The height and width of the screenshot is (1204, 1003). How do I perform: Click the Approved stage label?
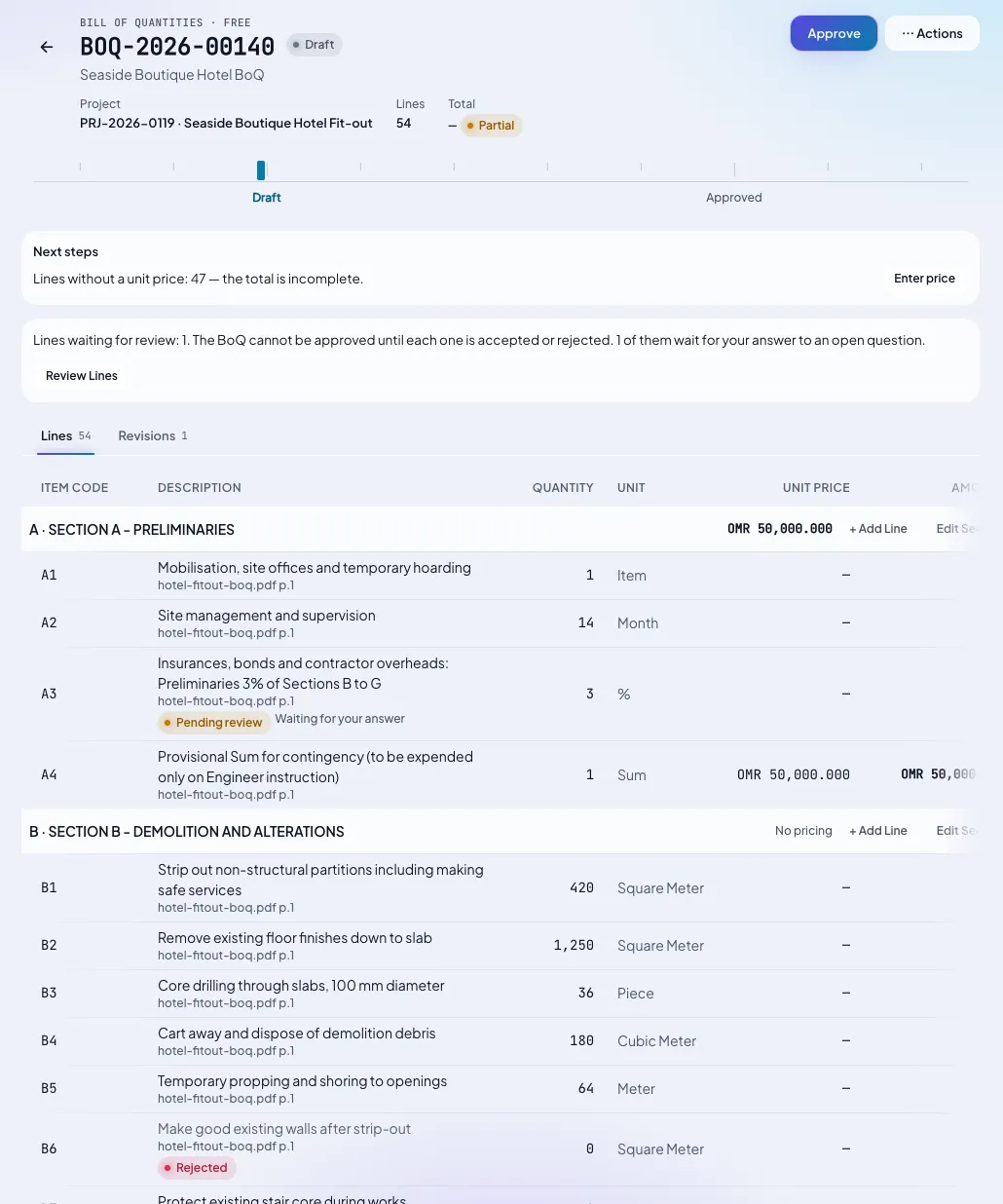(734, 198)
